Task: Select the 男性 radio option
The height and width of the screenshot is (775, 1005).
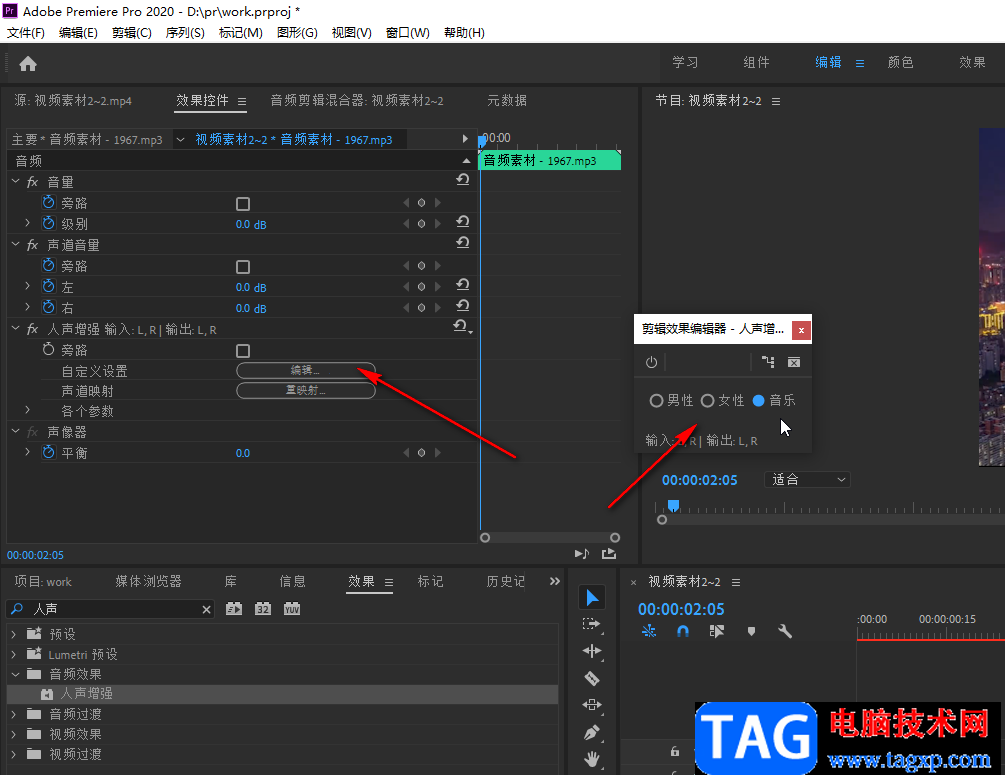Action: (656, 401)
